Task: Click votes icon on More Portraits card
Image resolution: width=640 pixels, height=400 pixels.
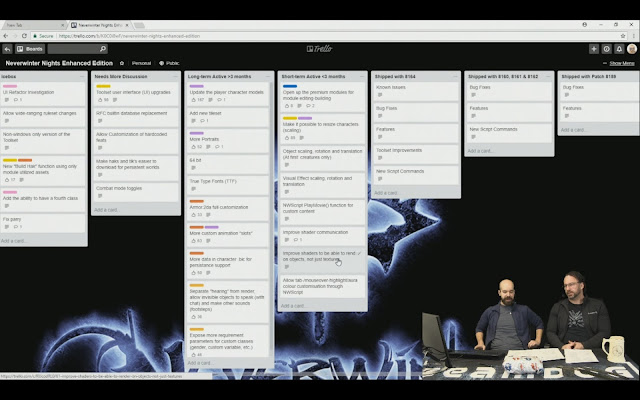Action: (x=193, y=147)
